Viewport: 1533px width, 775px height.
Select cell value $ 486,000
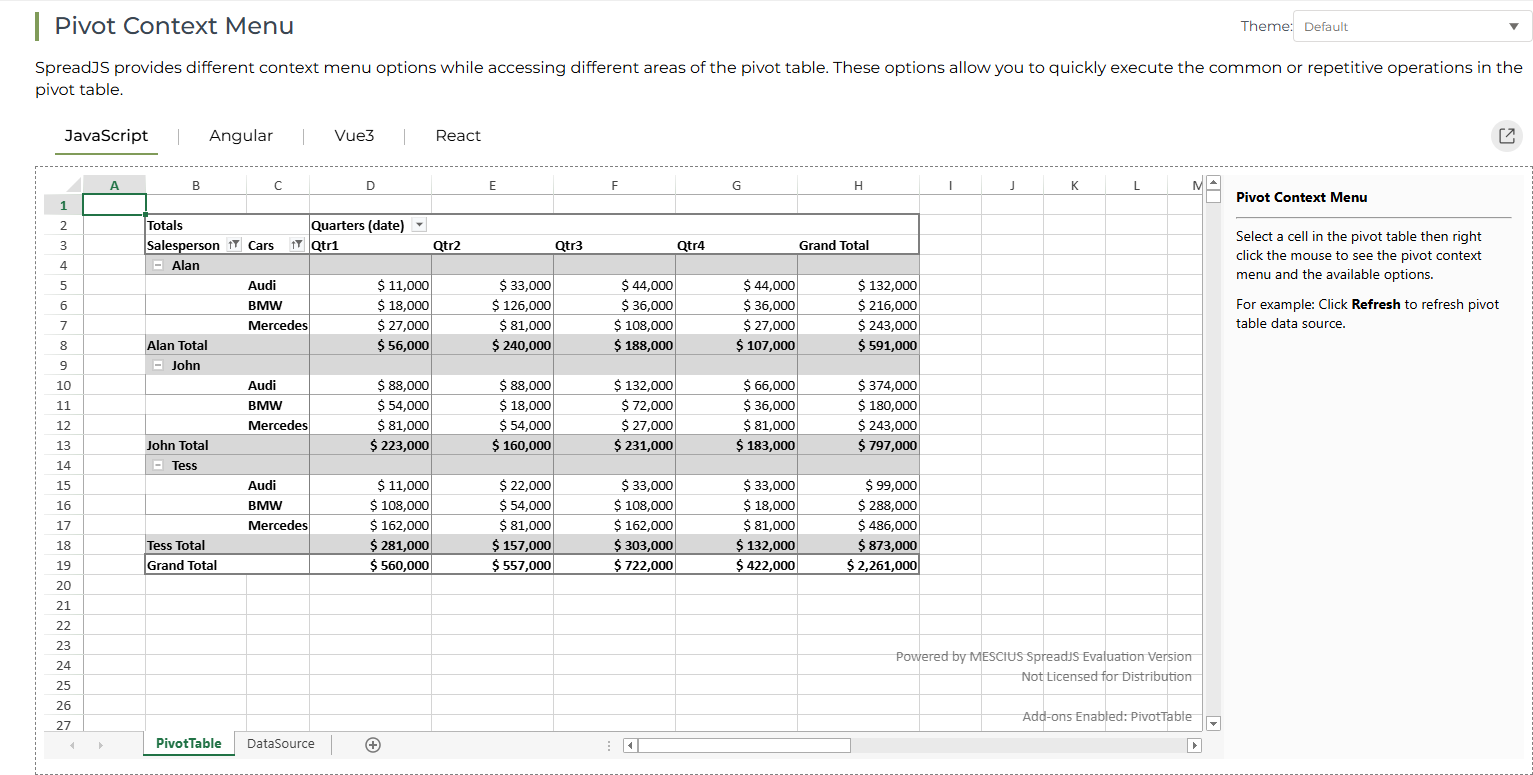pyautogui.click(x=858, y=525)
